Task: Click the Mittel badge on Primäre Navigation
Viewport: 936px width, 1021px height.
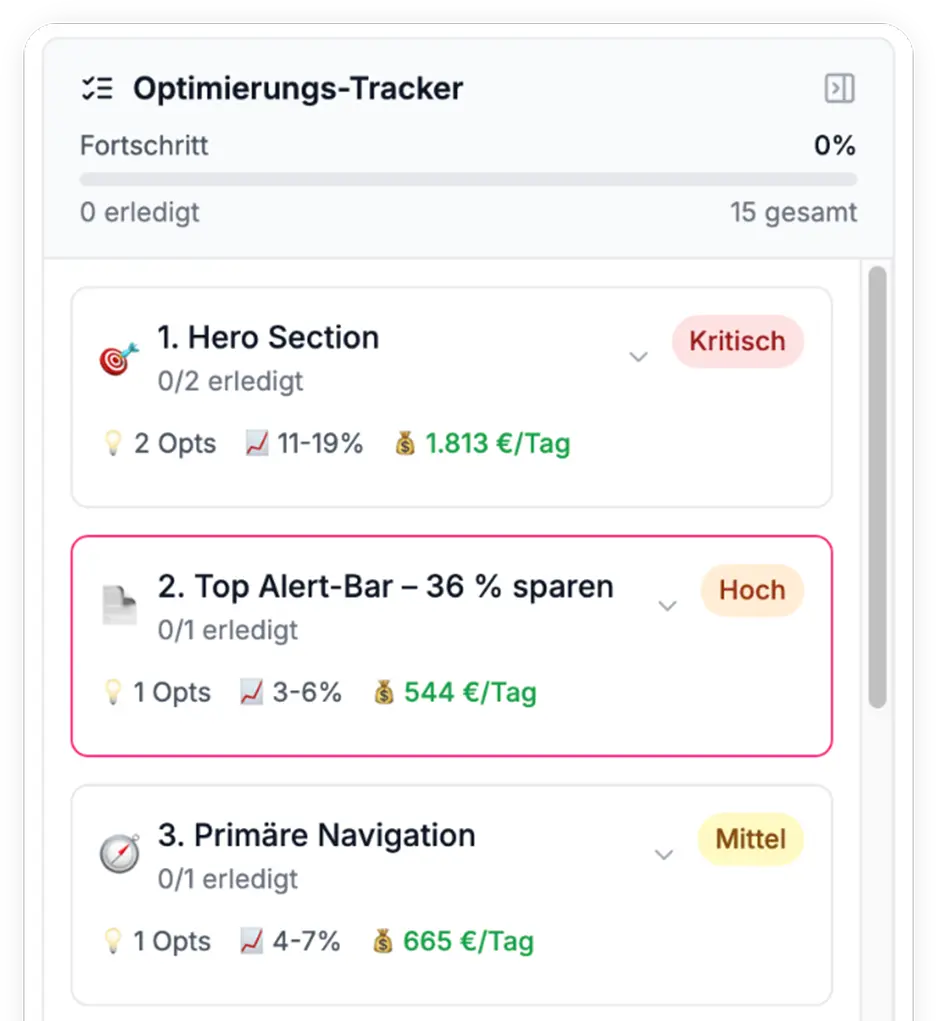Action: pyautogui.click(x=749, y=839)
